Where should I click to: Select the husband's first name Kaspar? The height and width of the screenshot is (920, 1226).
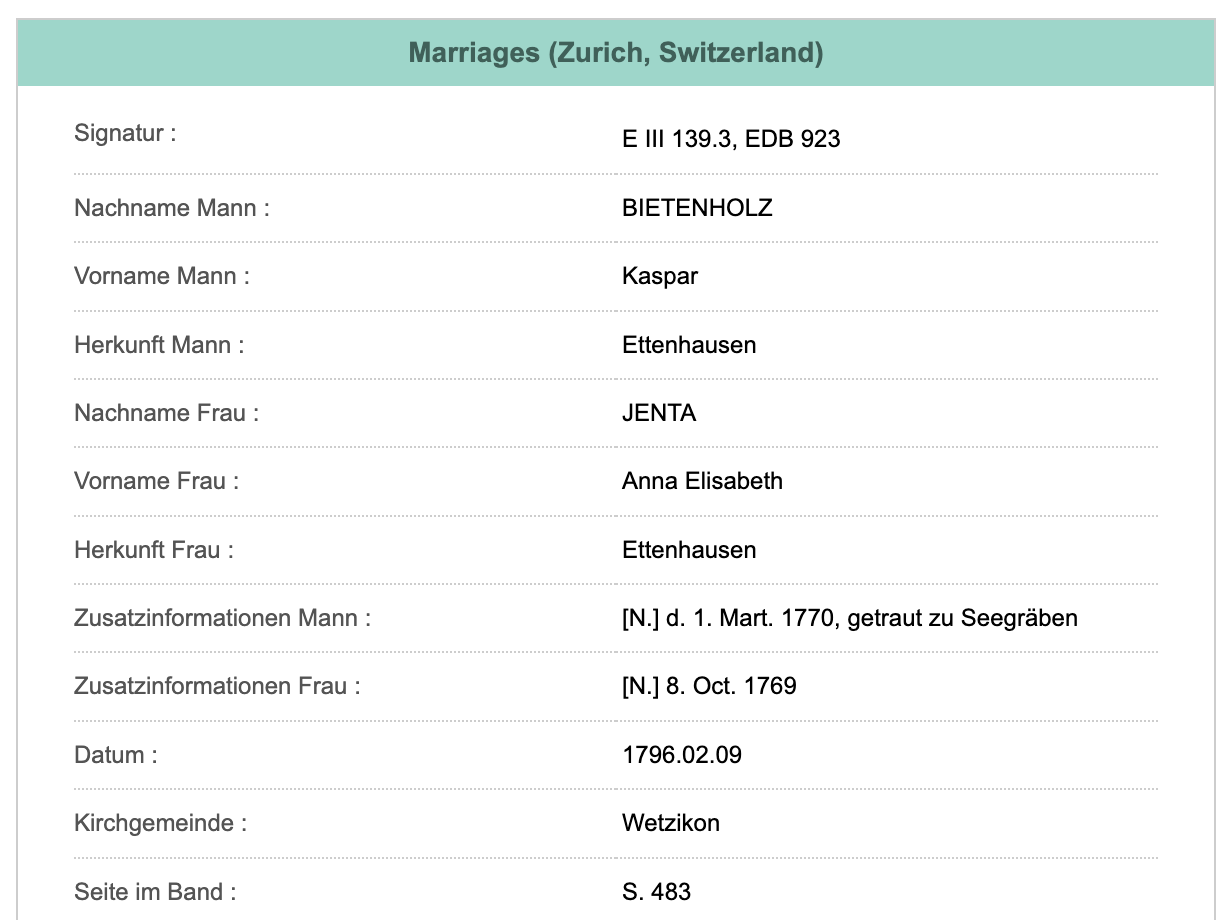pyautogui.click(x=659, y=276)
